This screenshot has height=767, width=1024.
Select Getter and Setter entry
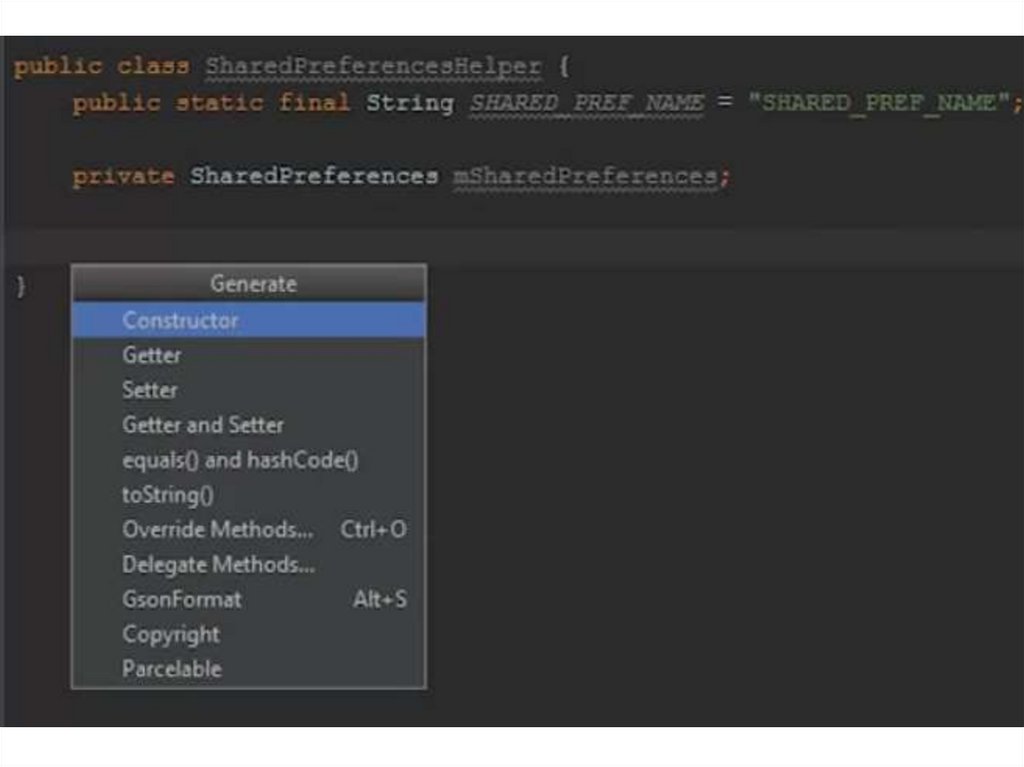tap(203, 425)
